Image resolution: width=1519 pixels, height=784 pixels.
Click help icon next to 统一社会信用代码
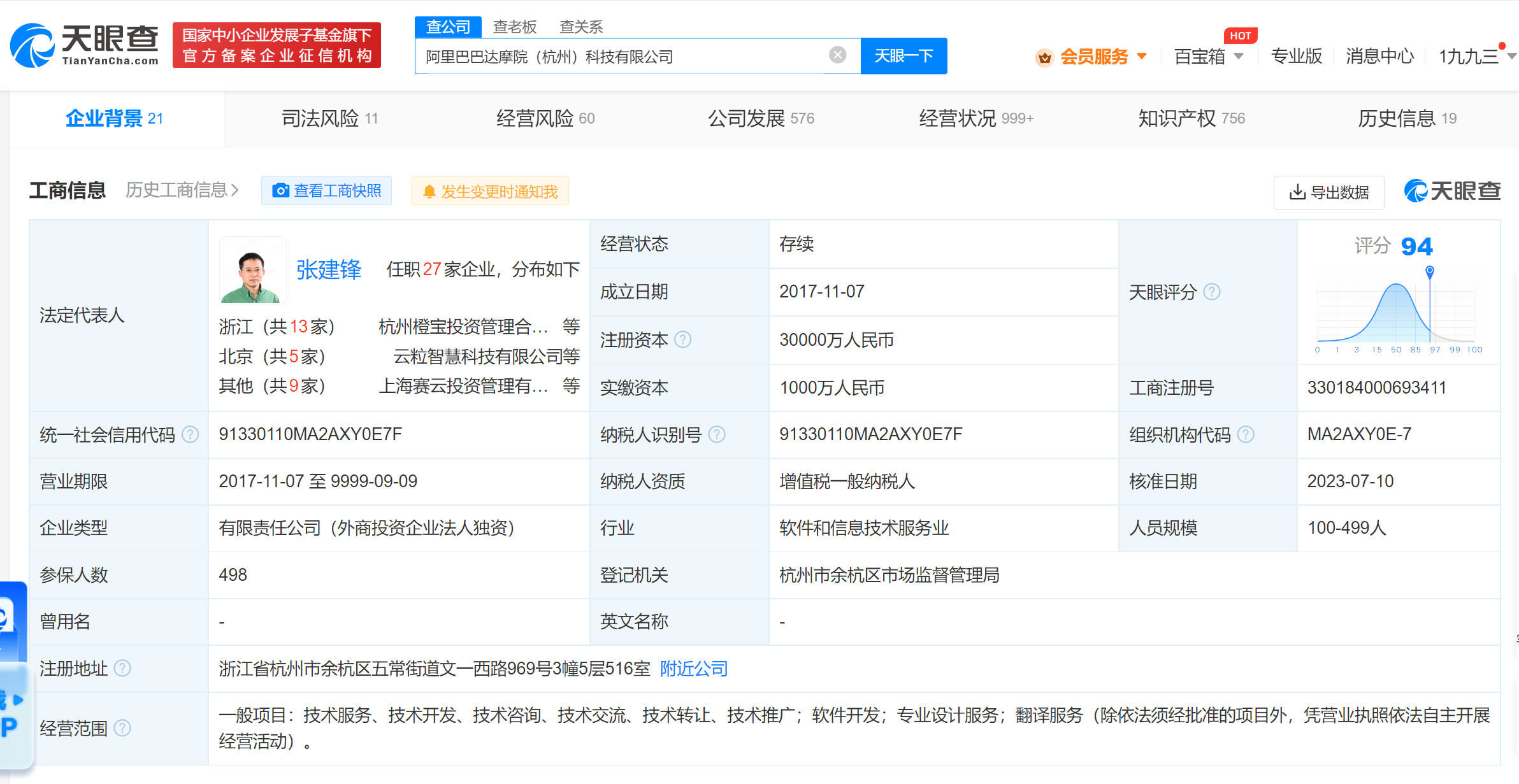point(190,434)
